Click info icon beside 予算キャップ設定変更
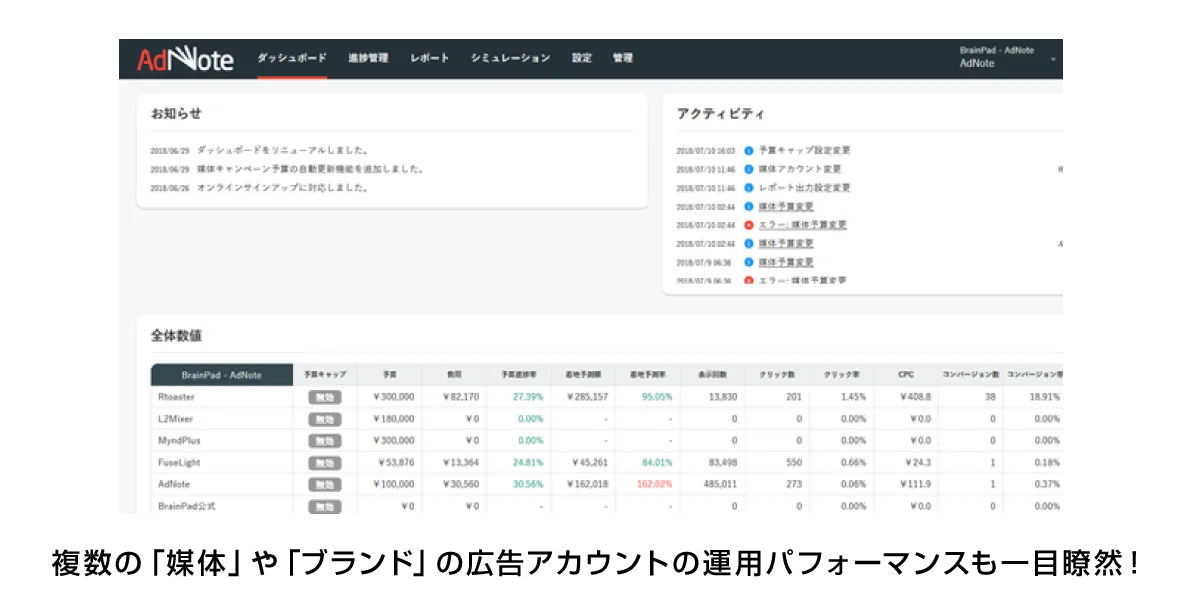 click(x=749, y=150)
